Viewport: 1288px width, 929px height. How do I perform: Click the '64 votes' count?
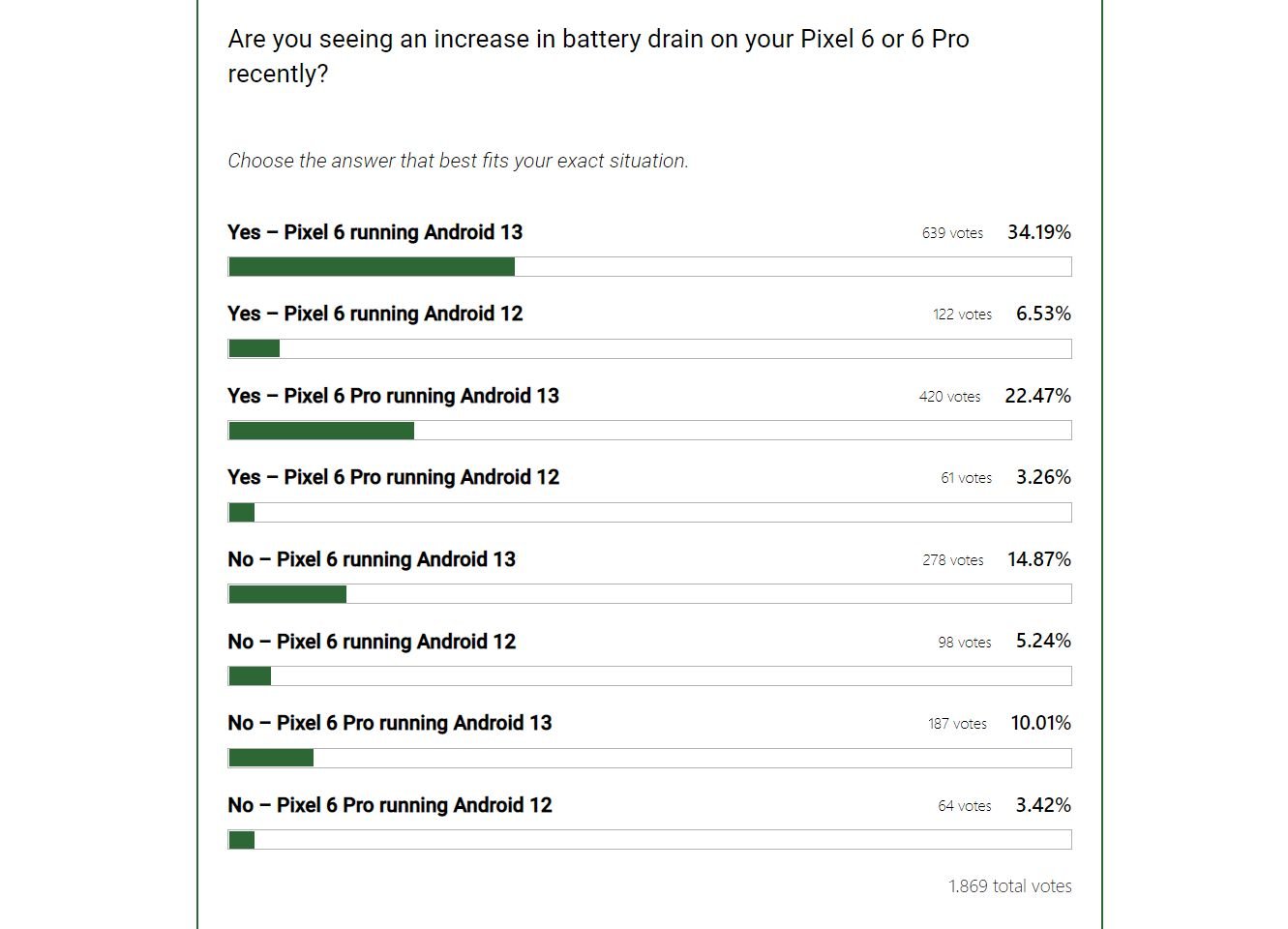964,806
